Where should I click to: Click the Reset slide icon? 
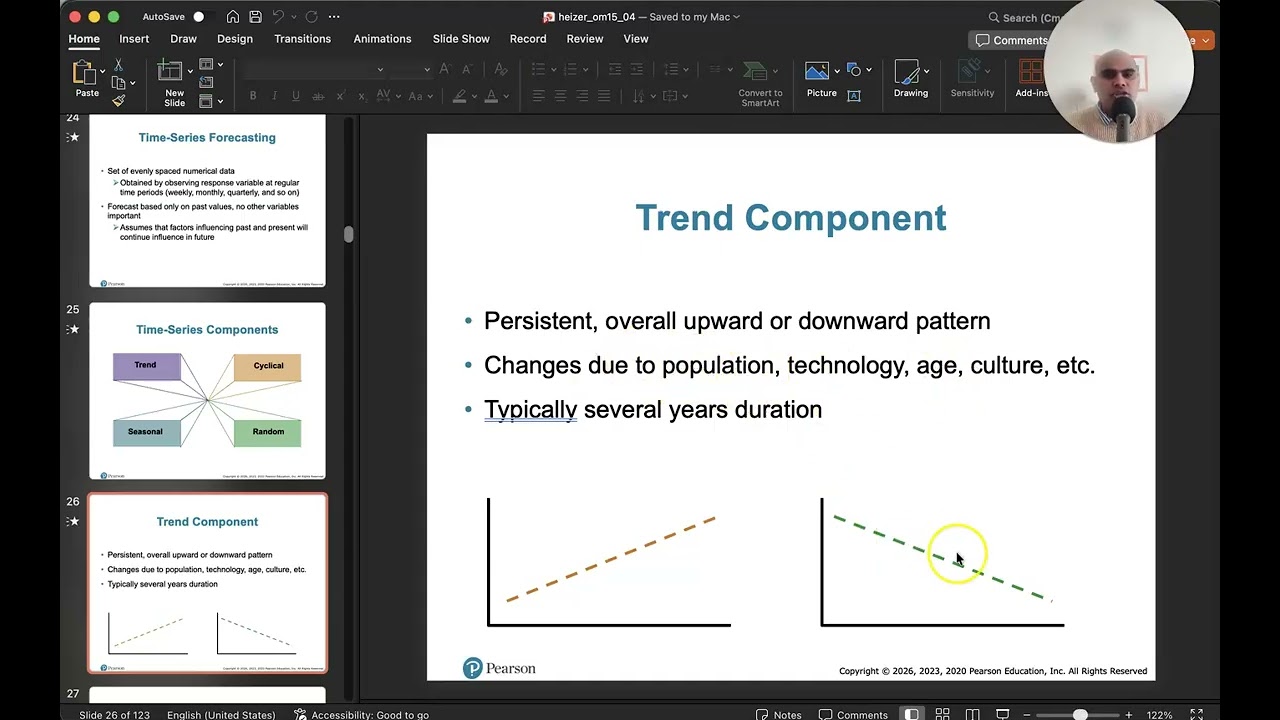click(x=206, y=83)
